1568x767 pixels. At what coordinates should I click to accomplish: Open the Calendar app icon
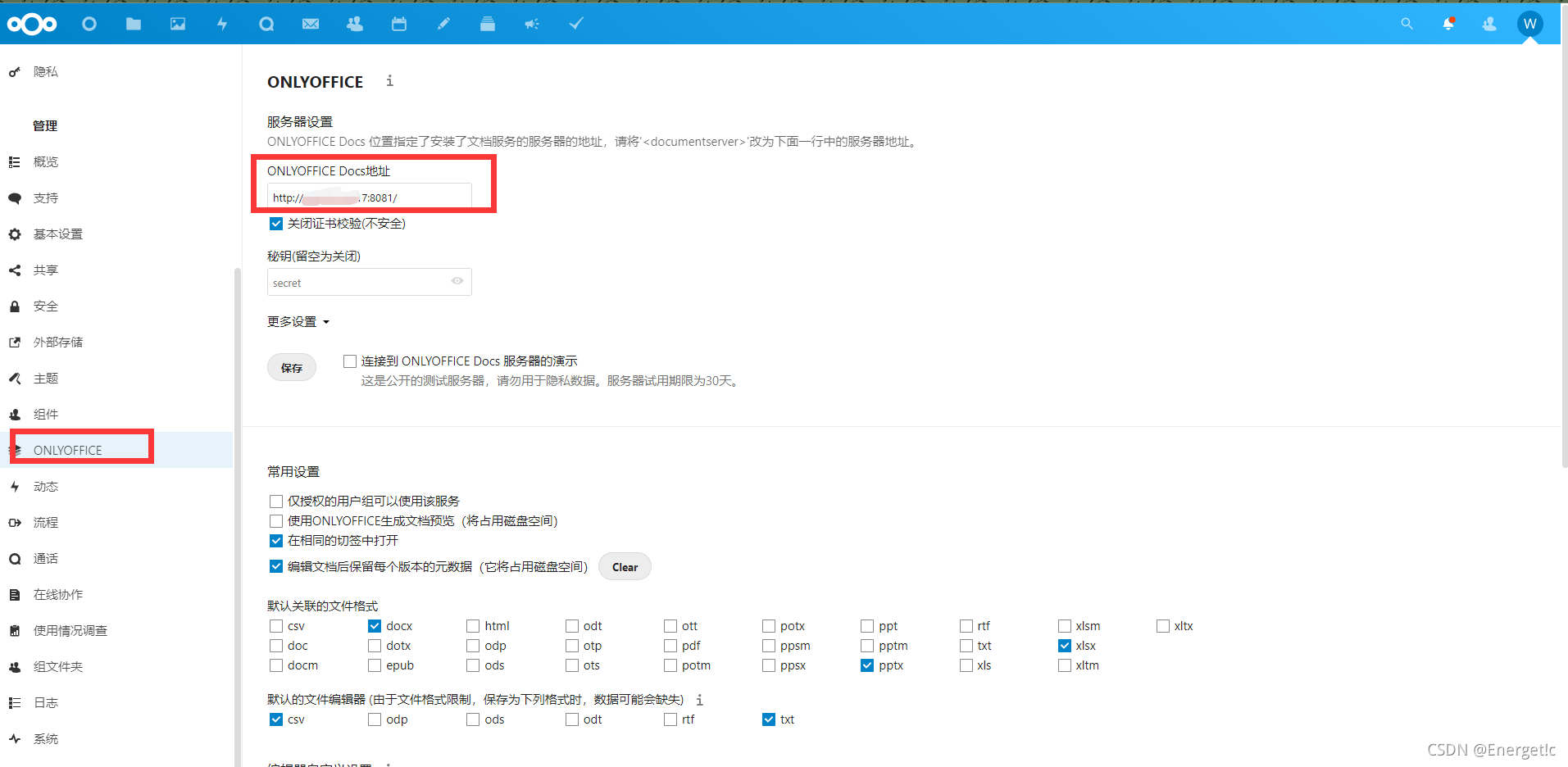(399, 25)
